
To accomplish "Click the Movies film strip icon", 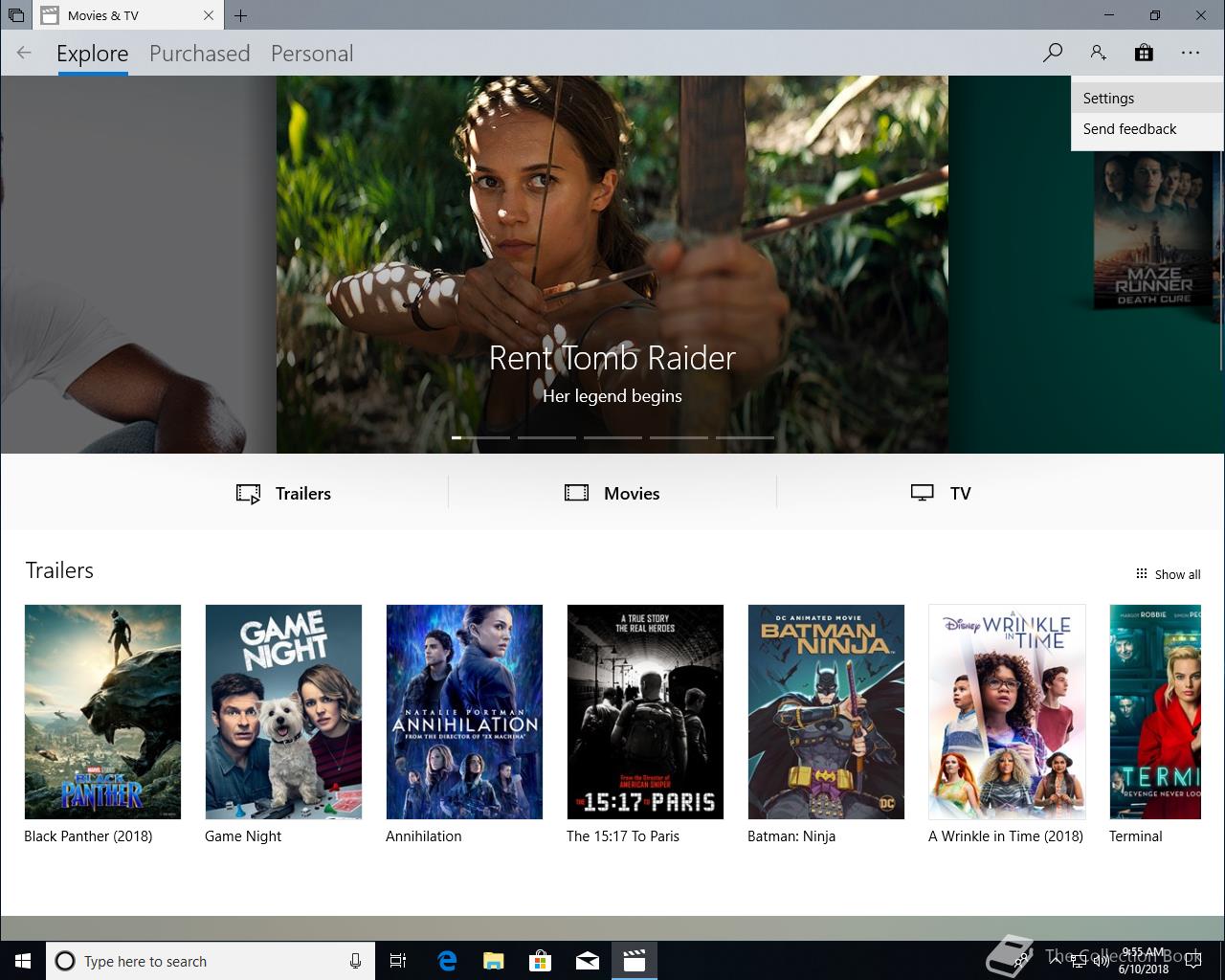I will pyautogui.click(x=576, y=493).
